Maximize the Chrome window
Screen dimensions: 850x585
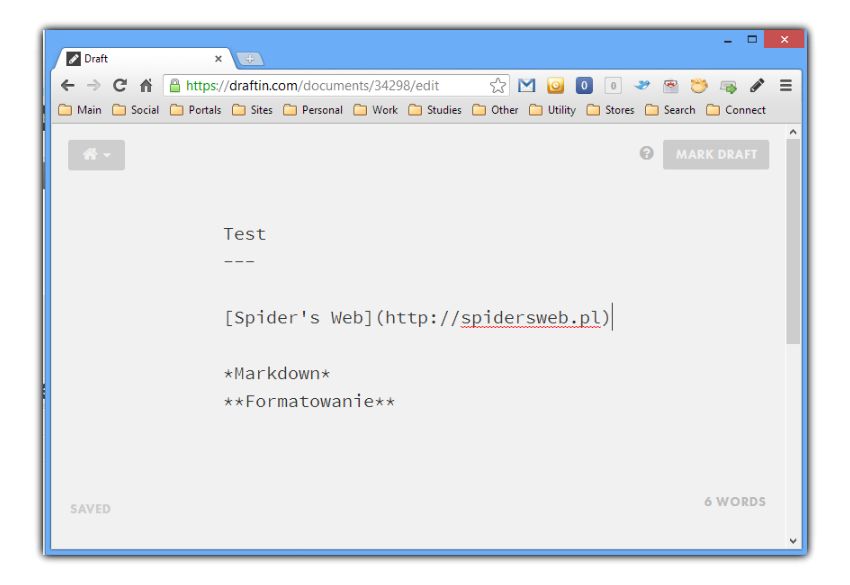[x=752, y=40]
